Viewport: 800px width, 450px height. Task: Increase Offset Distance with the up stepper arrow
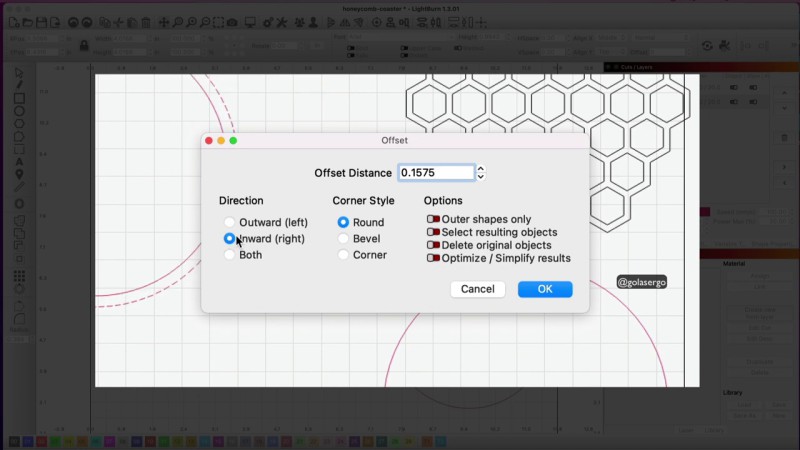click(481, 169)
